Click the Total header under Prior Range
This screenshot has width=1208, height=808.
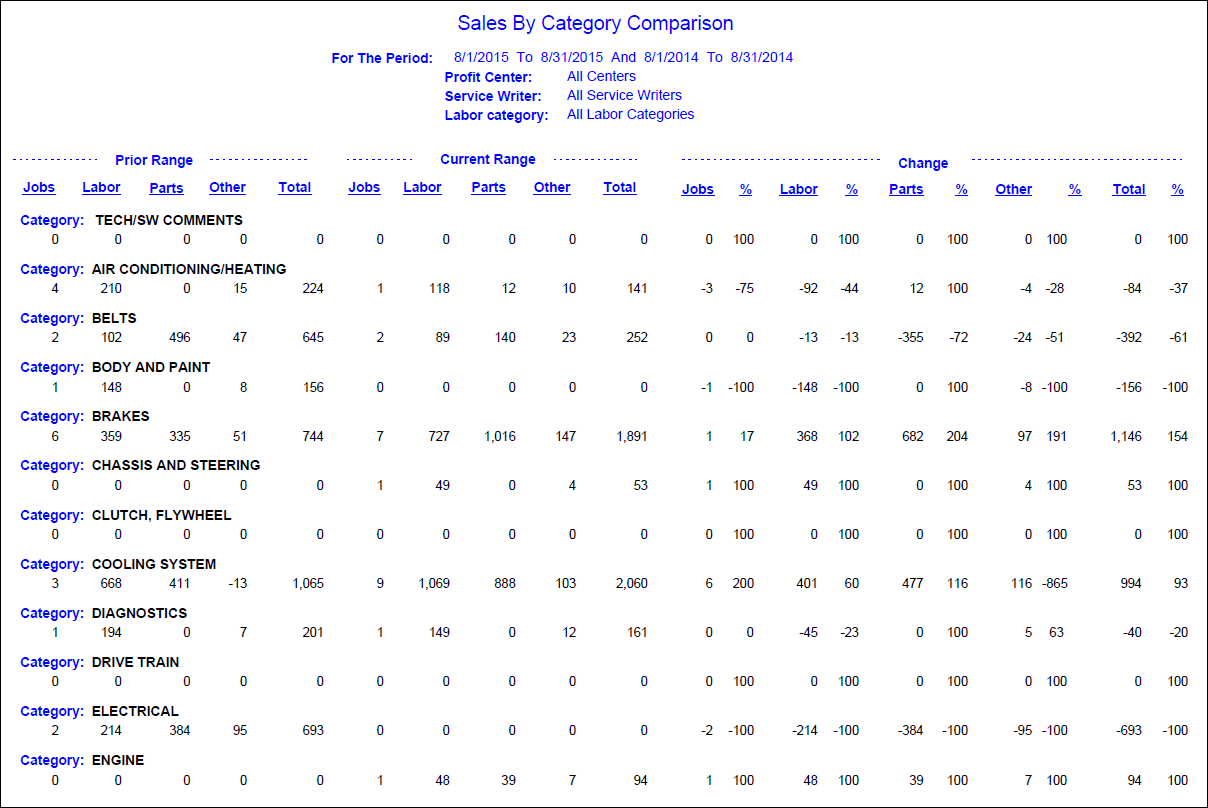pos(295,187)
